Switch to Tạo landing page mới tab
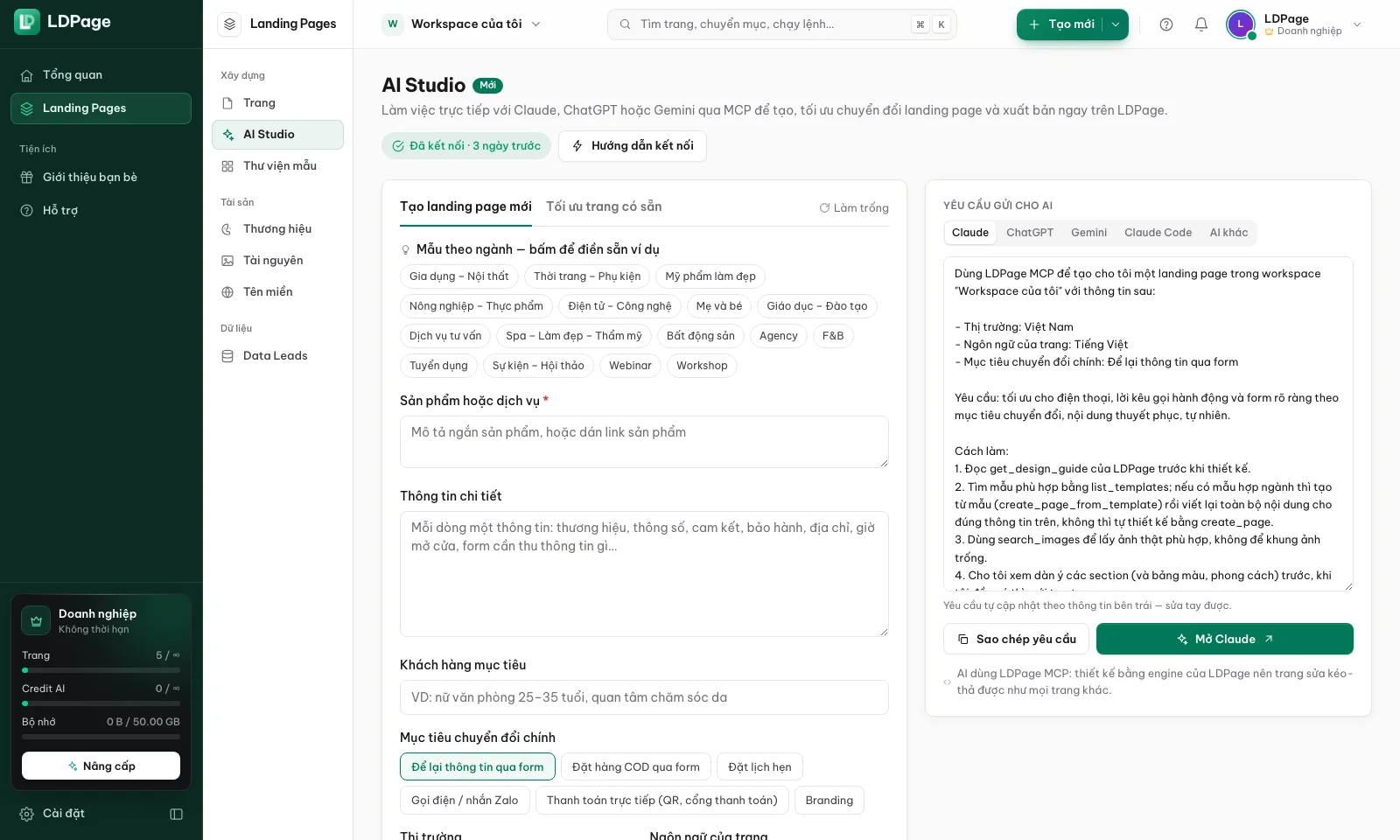 [465, 207]
